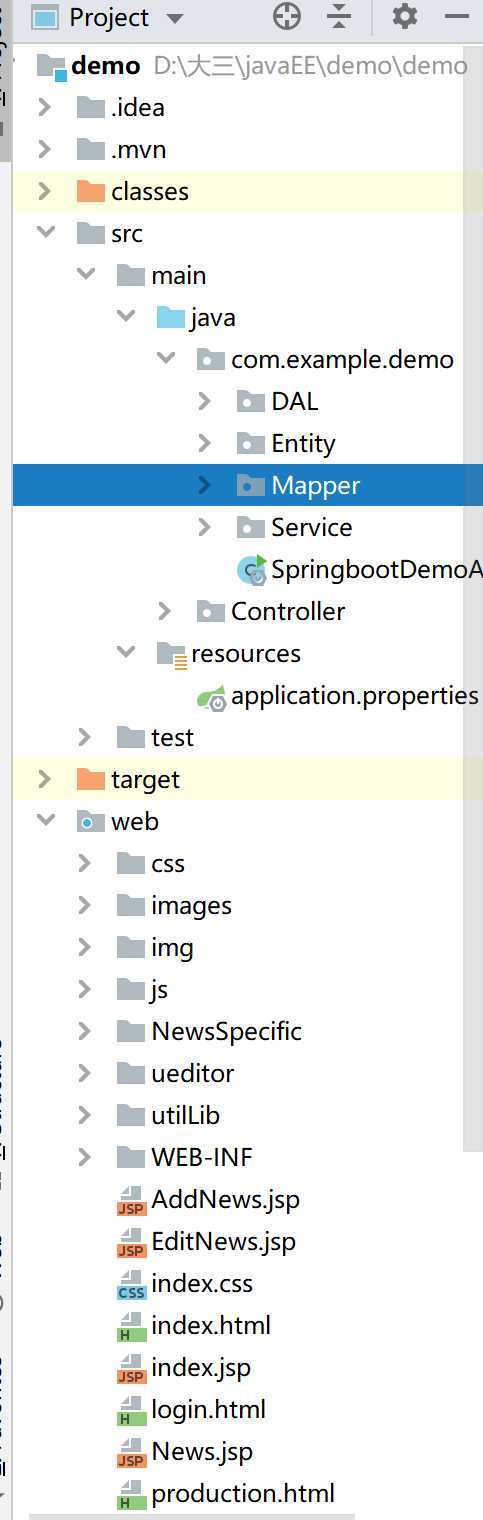Open the Project view dropdown arrow
Viewport: 483px width, 1520px height.
click(174, 19)
